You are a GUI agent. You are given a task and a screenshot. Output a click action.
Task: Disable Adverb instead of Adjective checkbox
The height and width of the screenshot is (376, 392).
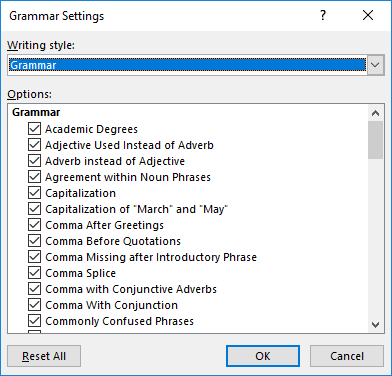click(x=34, y=161)
